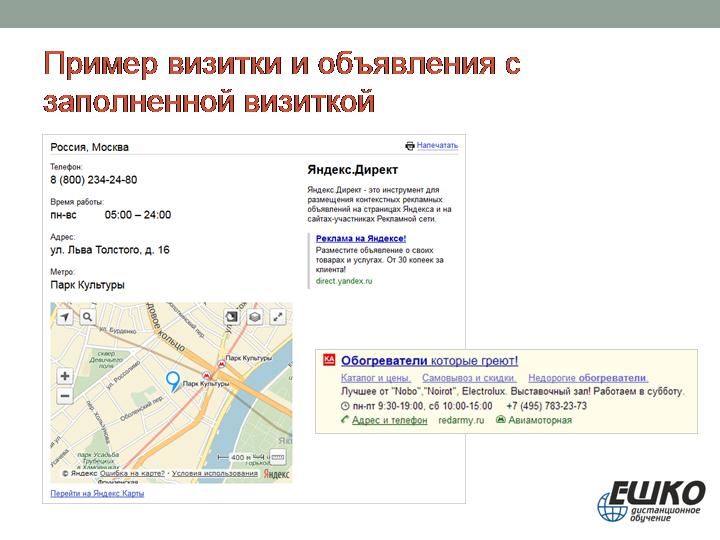Click the Яндекс logo on the map
The image size is (720, 540).
(276, 474)
